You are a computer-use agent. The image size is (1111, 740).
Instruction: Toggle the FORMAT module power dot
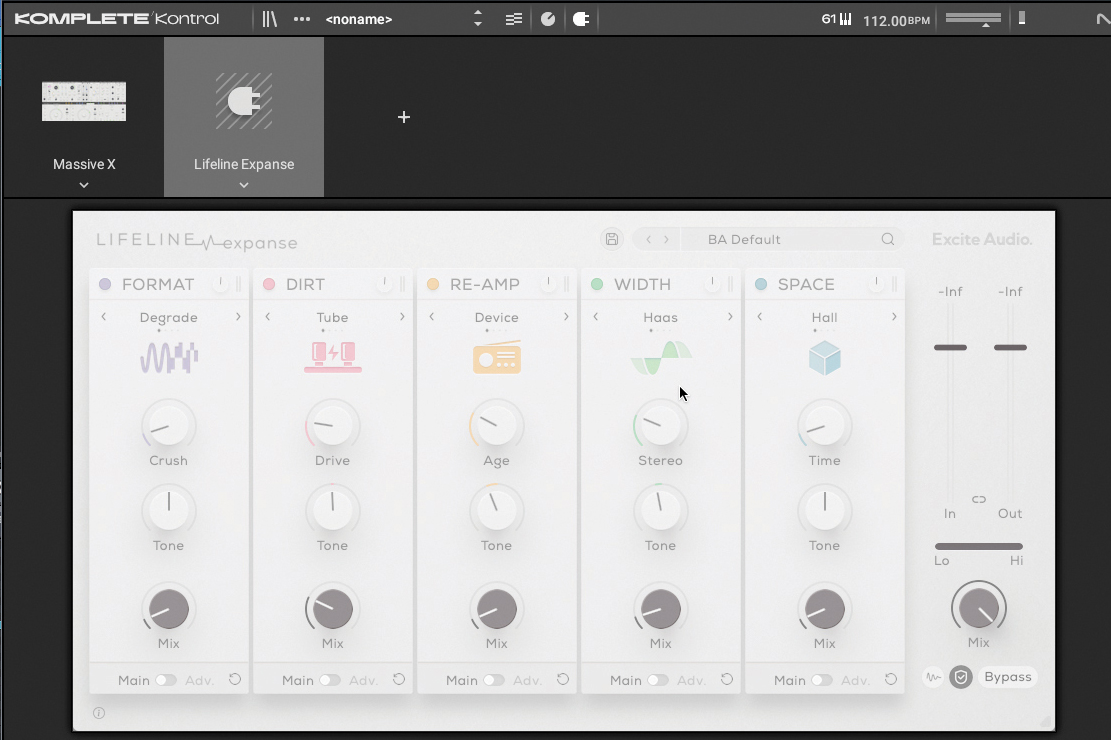[105, 284]
